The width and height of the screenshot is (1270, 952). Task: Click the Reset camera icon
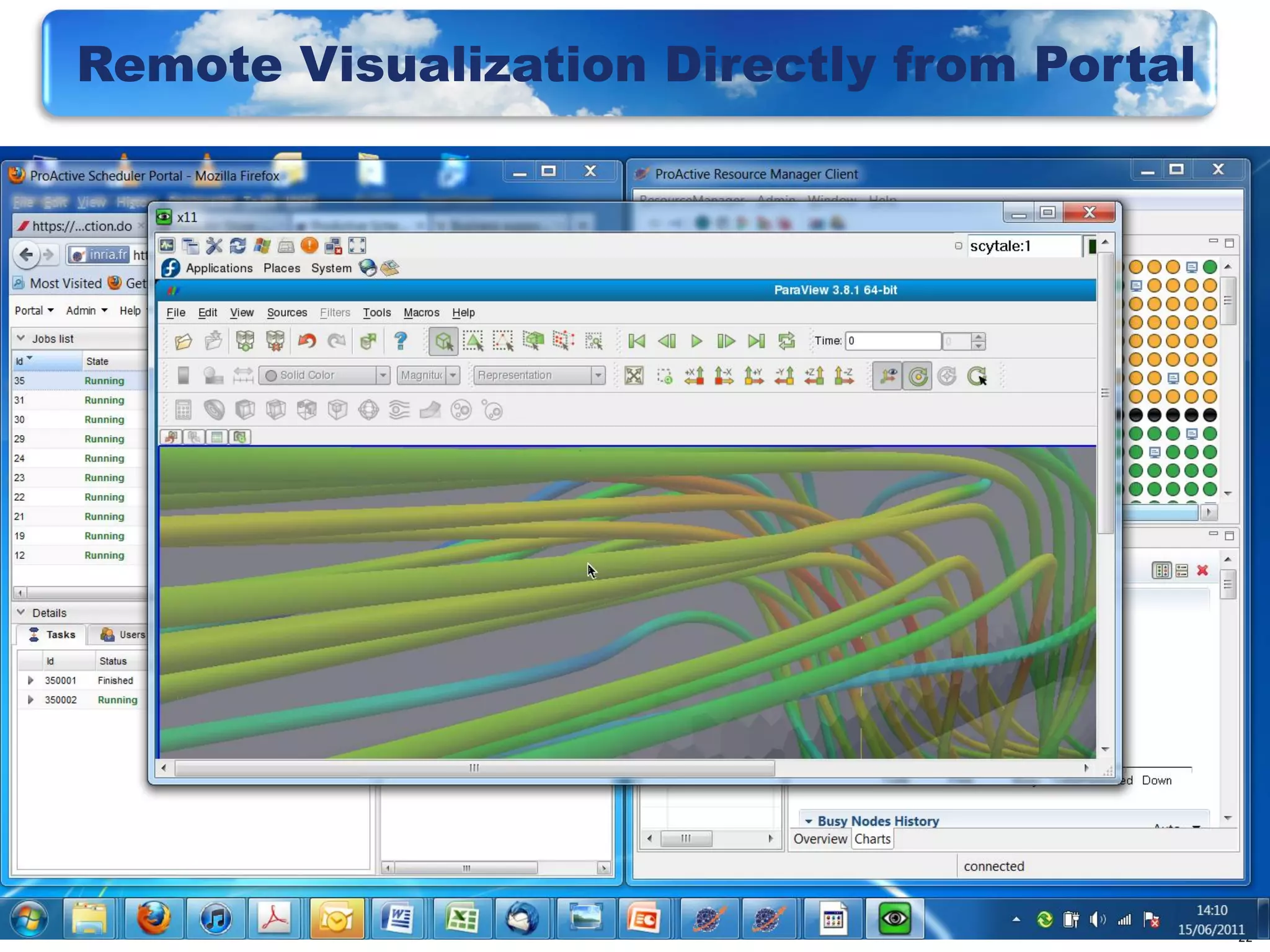[634, 376]
